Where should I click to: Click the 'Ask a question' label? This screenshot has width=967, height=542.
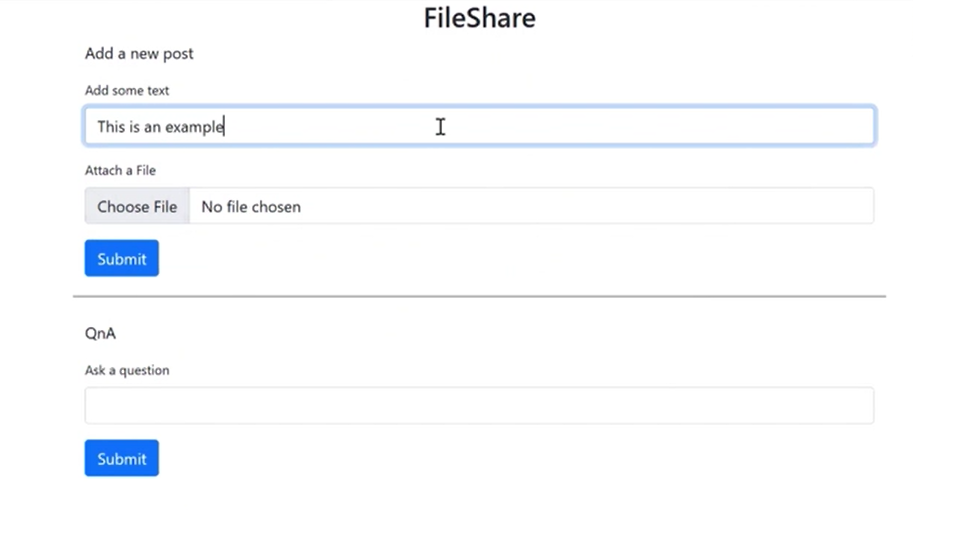pyautogui.click(x=127, y=371)
